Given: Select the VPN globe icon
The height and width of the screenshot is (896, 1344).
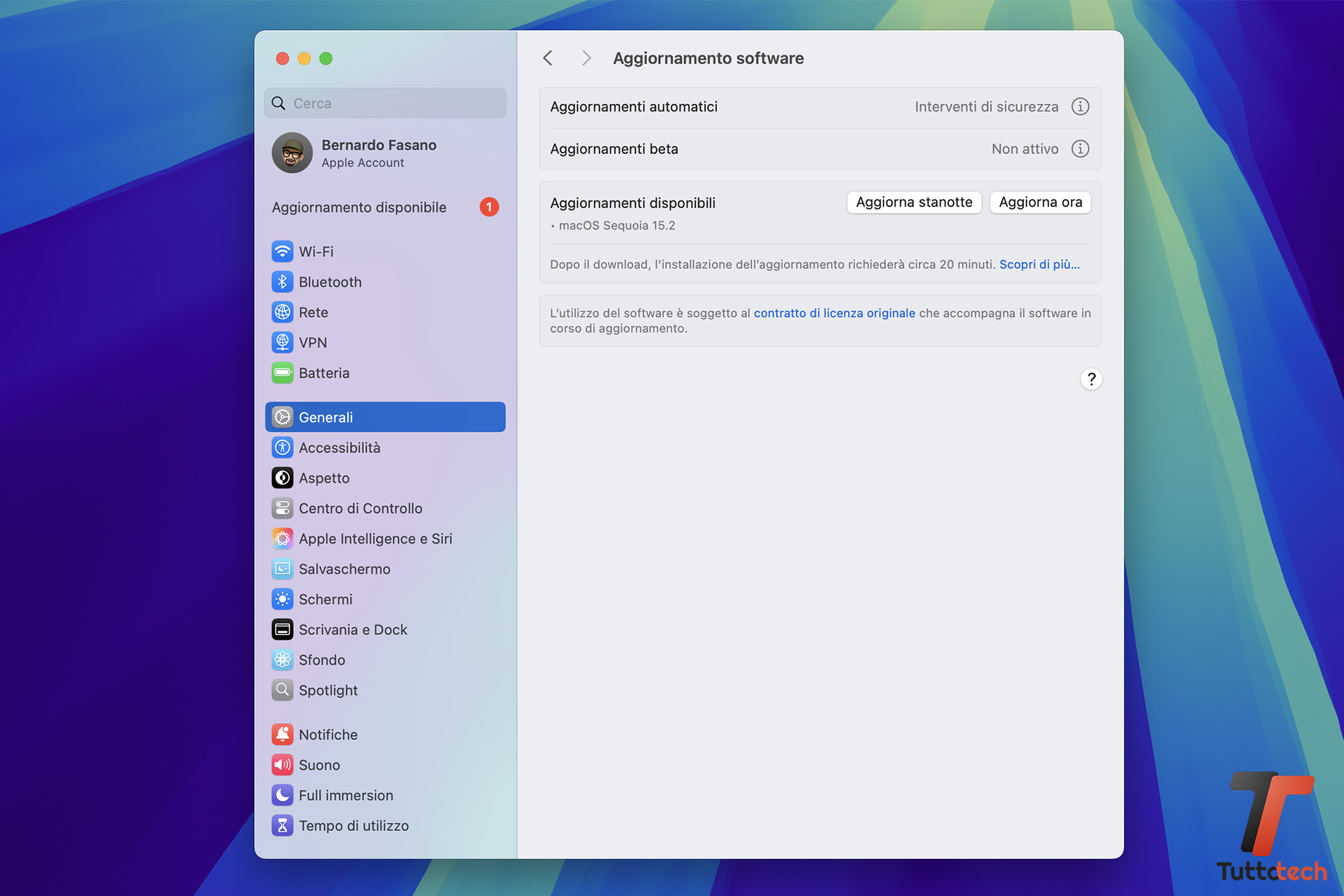Looking at the screenshot, I should point(282,342).
